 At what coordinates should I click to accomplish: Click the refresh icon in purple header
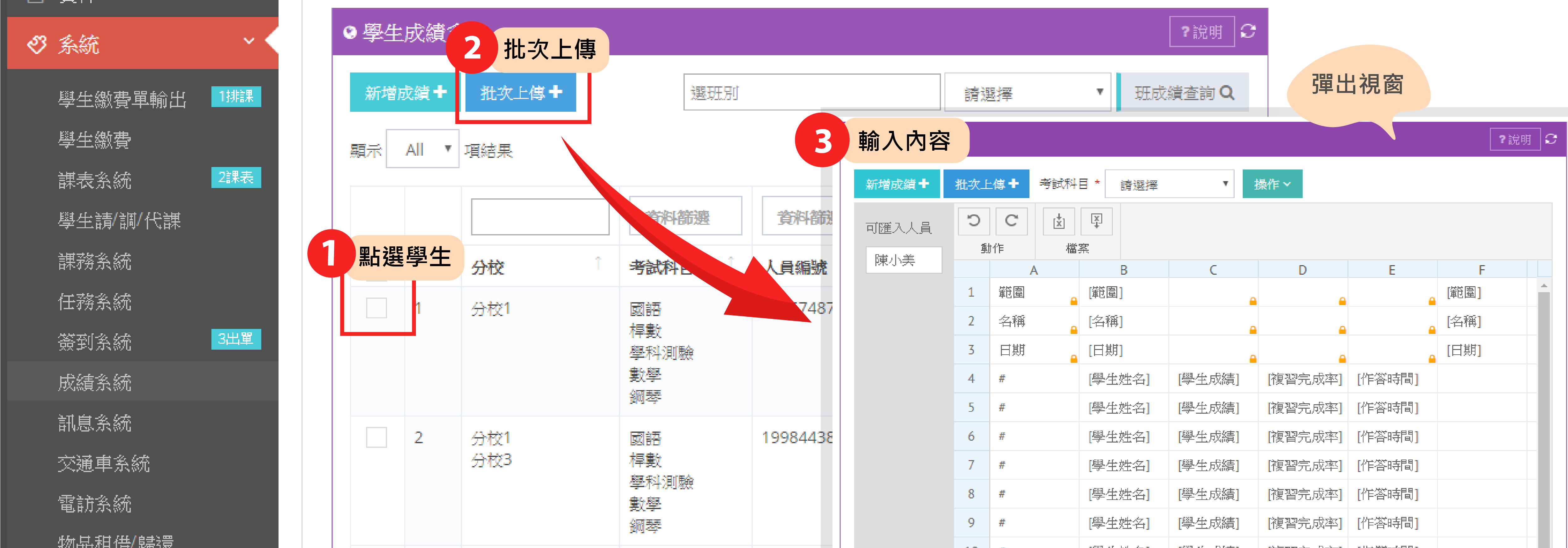point(1248,31)
